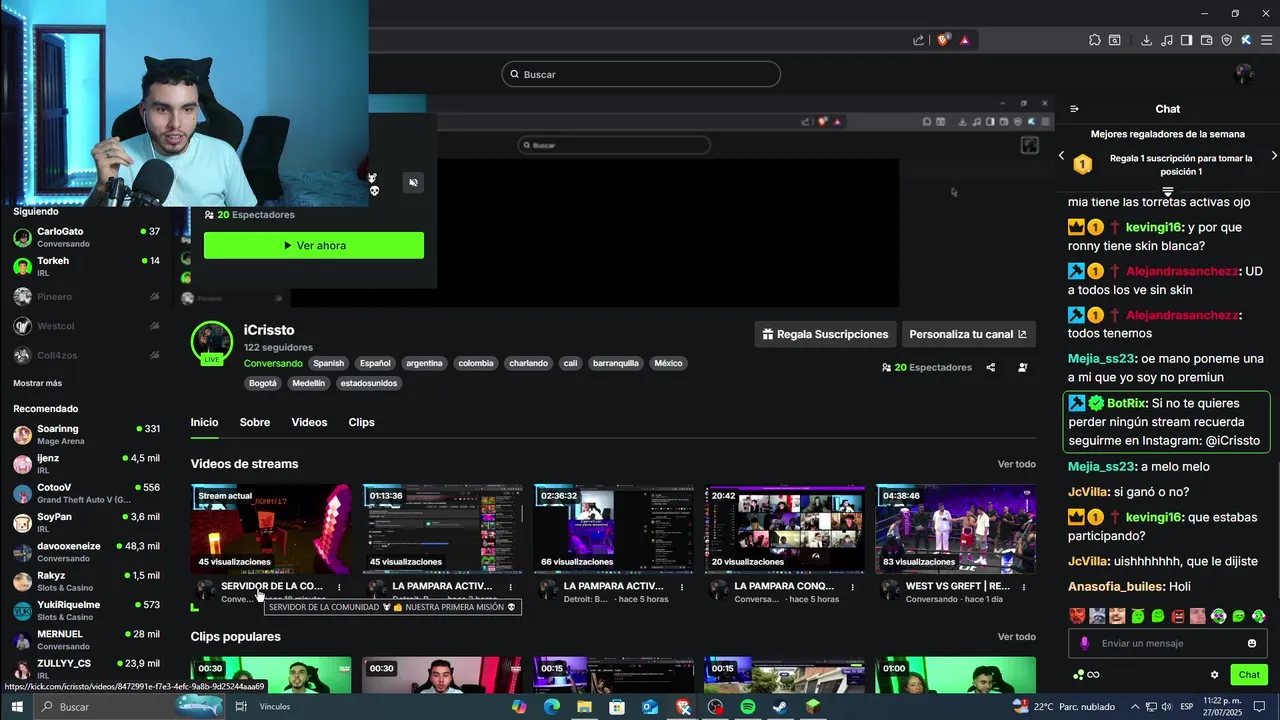Switch to Sobre tab

[255, 422]
